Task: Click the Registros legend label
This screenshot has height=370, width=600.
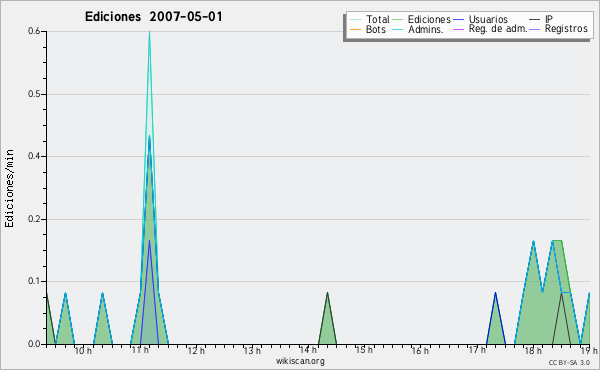Action: point(566,29)
